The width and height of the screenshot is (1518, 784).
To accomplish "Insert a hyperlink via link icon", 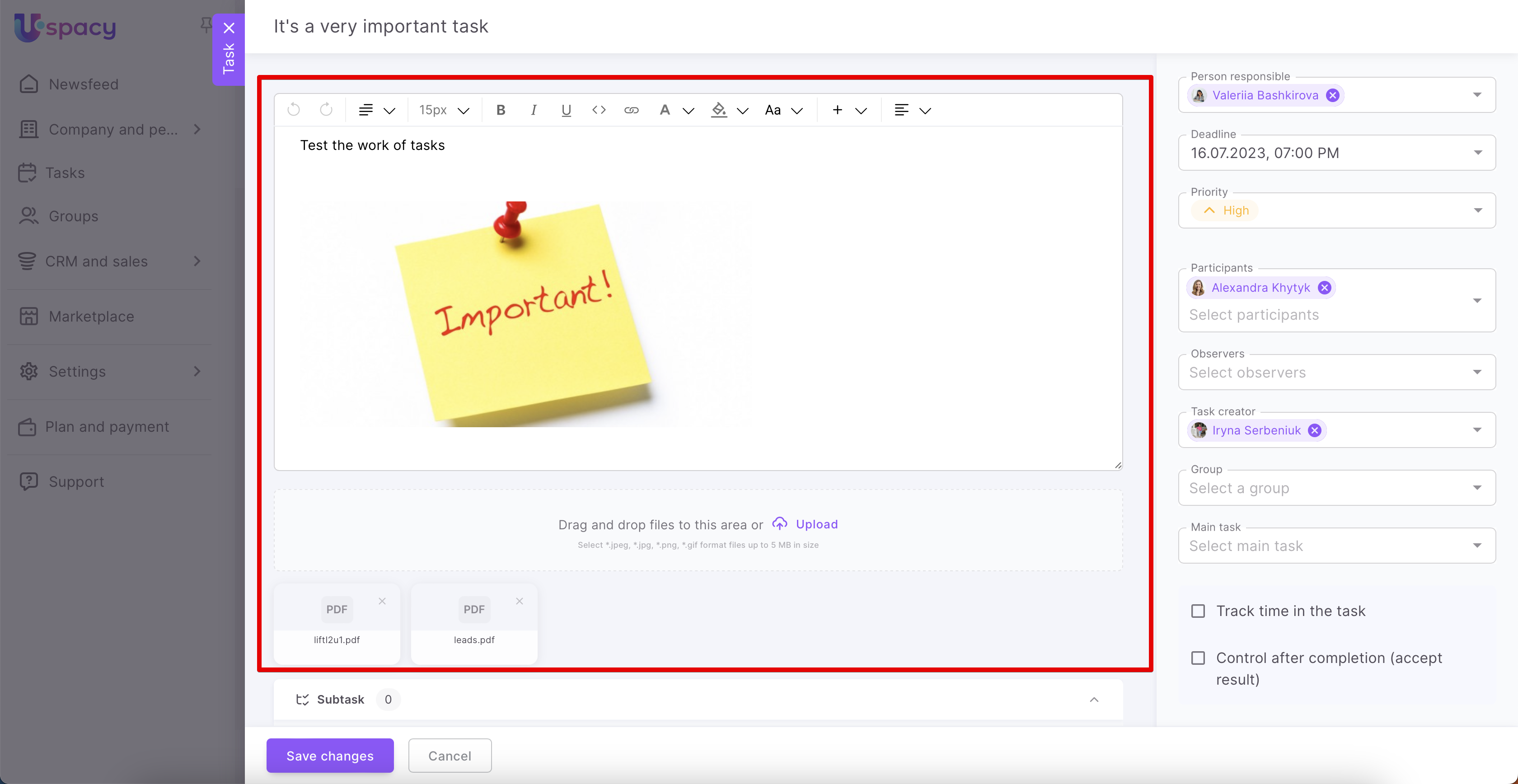I will coord(631,110).
